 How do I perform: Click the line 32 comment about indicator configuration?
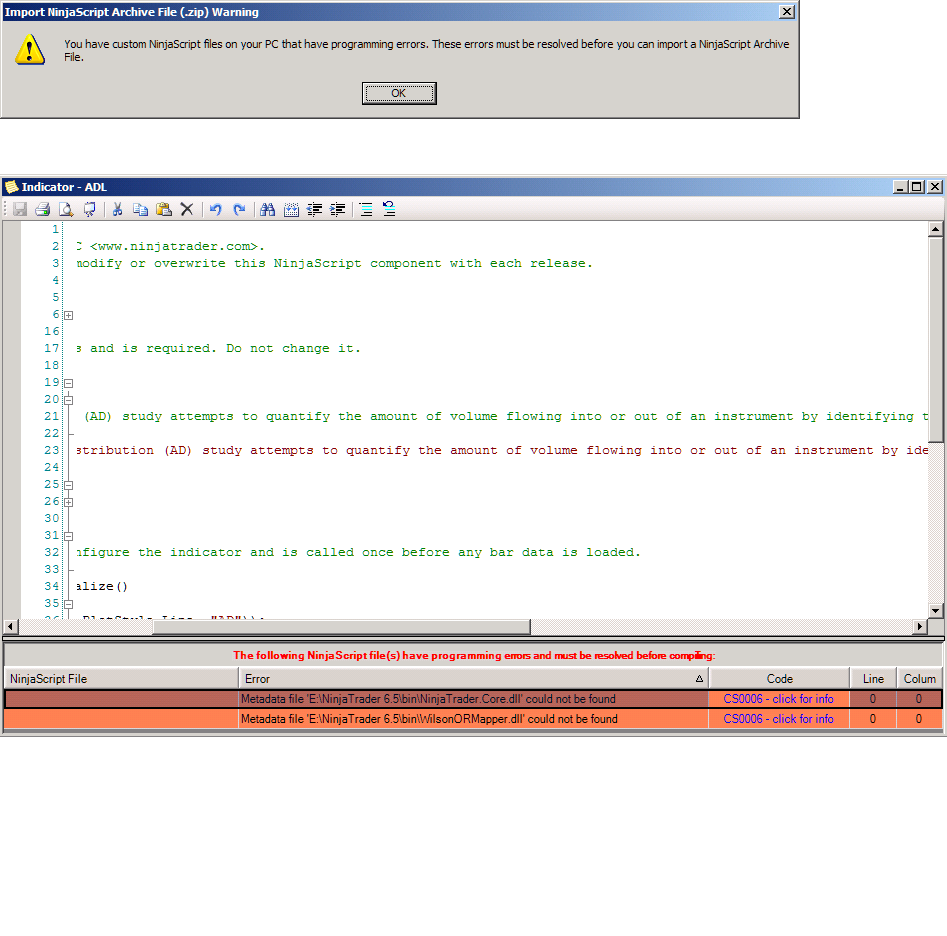pyautogui.click(x=358, y=553)
